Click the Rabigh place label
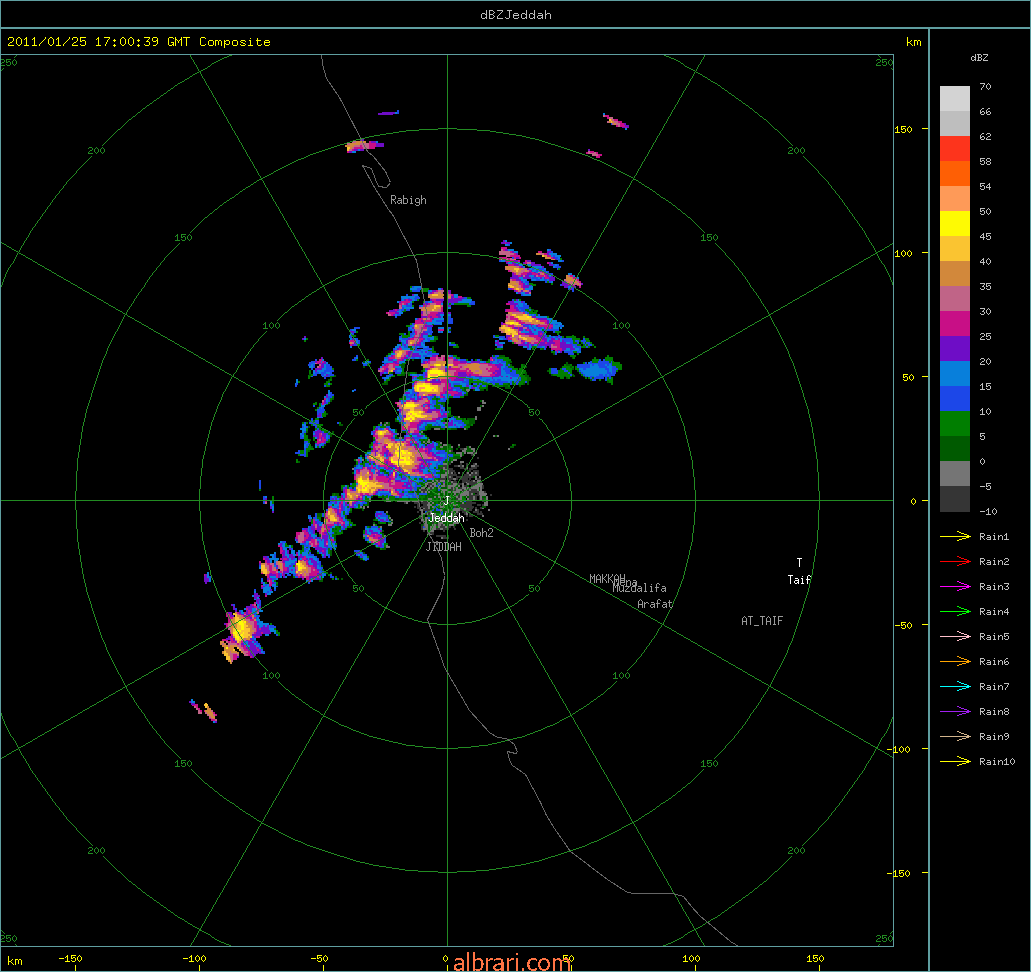 tap(408, 200)
